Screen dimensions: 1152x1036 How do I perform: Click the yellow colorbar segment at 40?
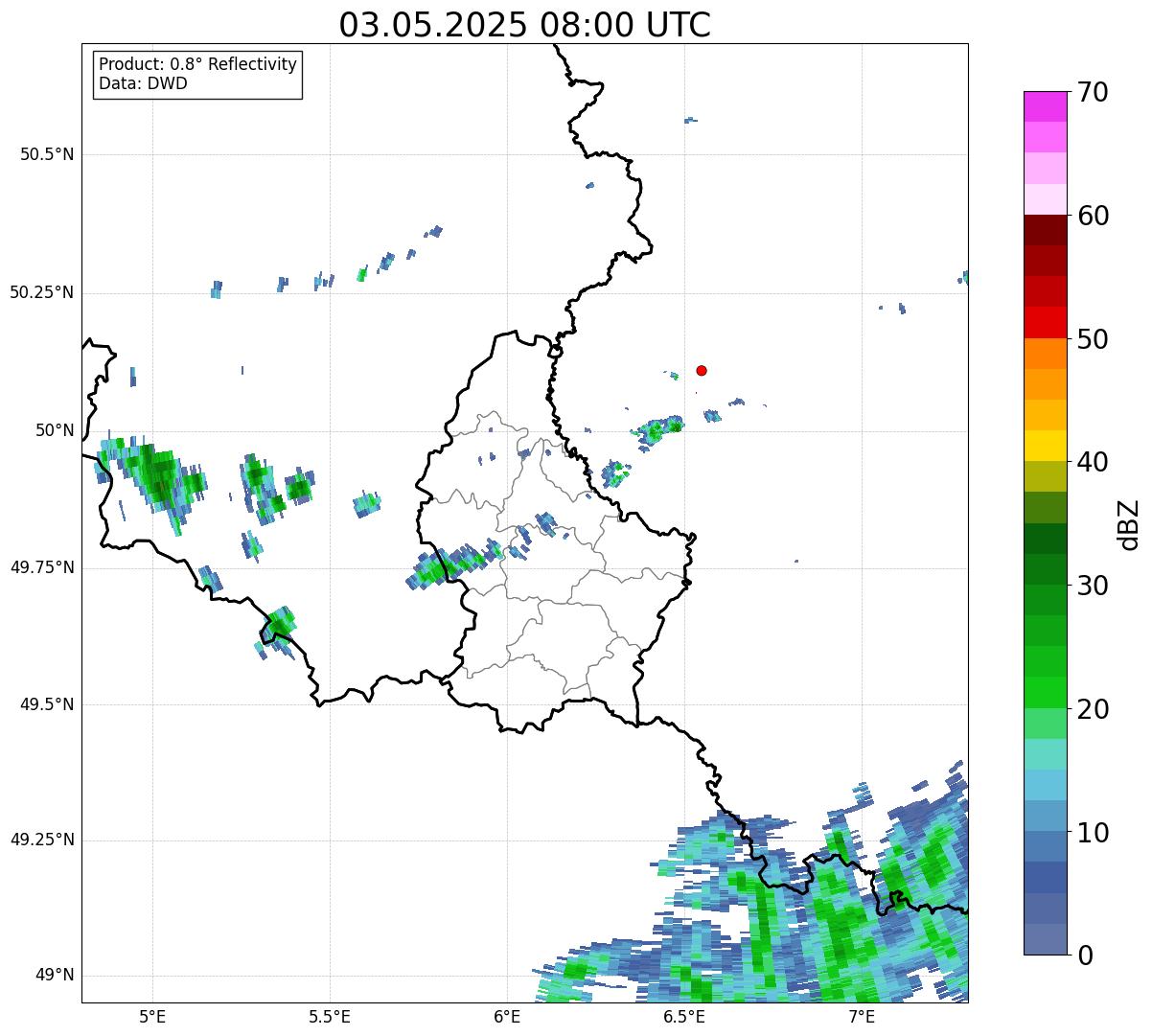(x=1045, y=446)
